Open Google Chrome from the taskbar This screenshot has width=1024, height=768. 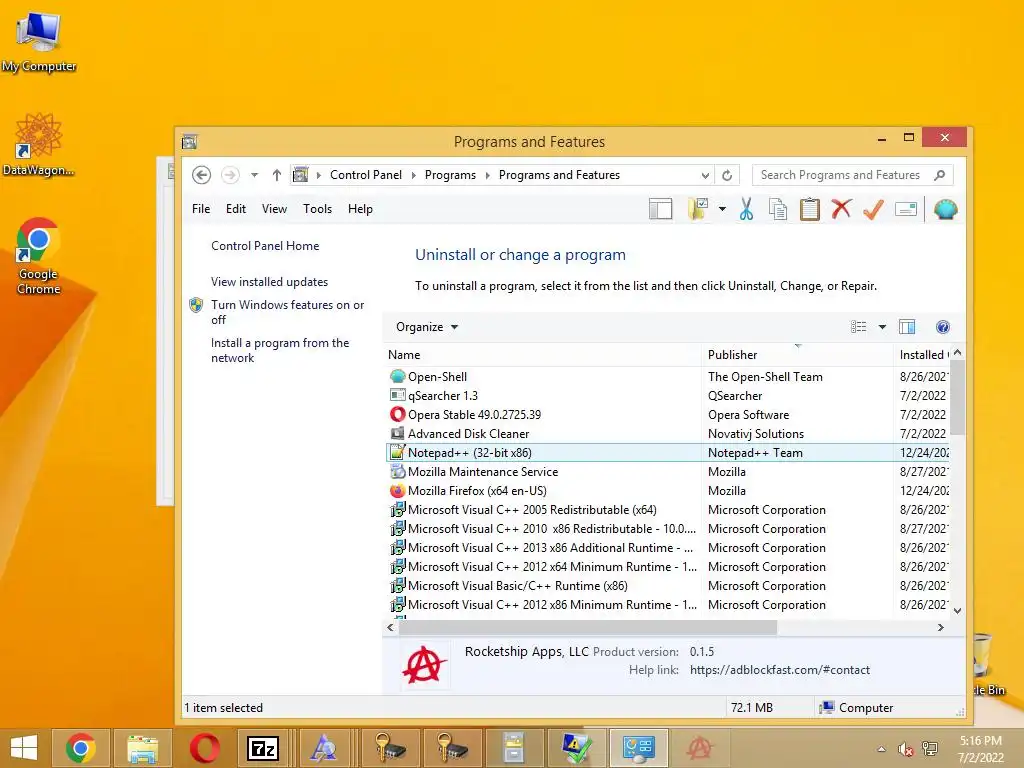pyautogui.click(x=80, y=748)
